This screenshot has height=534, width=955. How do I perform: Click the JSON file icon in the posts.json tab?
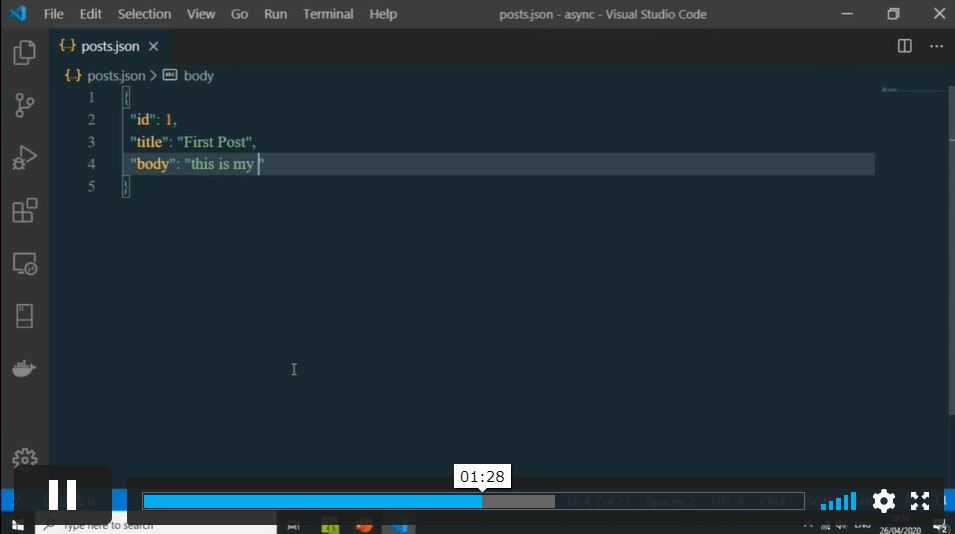pyautogui.click(x=67, y=46)
